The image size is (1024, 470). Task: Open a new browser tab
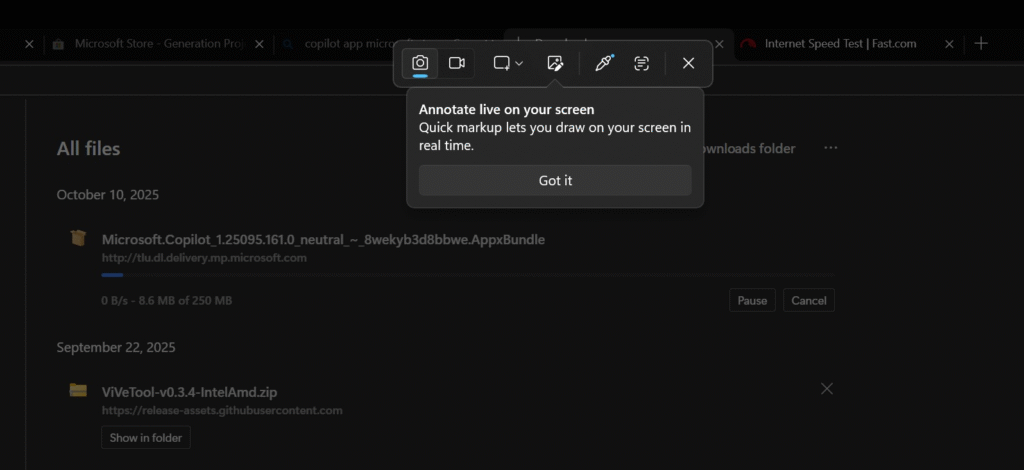[981, 44]
